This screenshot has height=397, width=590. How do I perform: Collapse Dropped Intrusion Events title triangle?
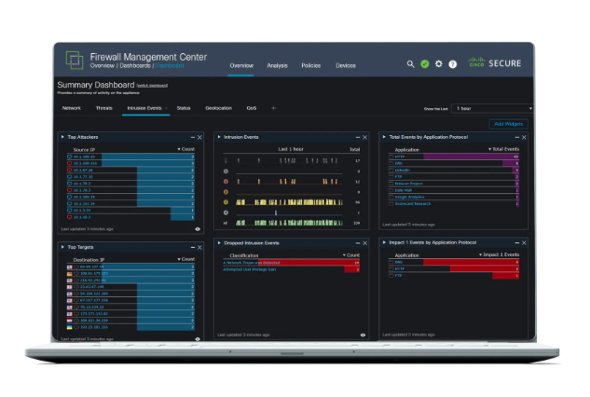click(219, 243)
